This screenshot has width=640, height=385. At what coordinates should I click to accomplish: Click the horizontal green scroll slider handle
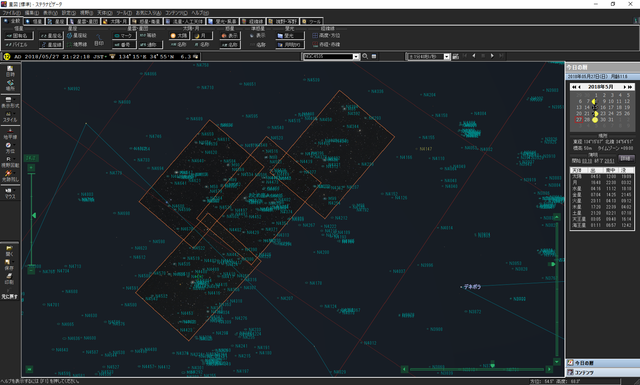coord(492,365)
